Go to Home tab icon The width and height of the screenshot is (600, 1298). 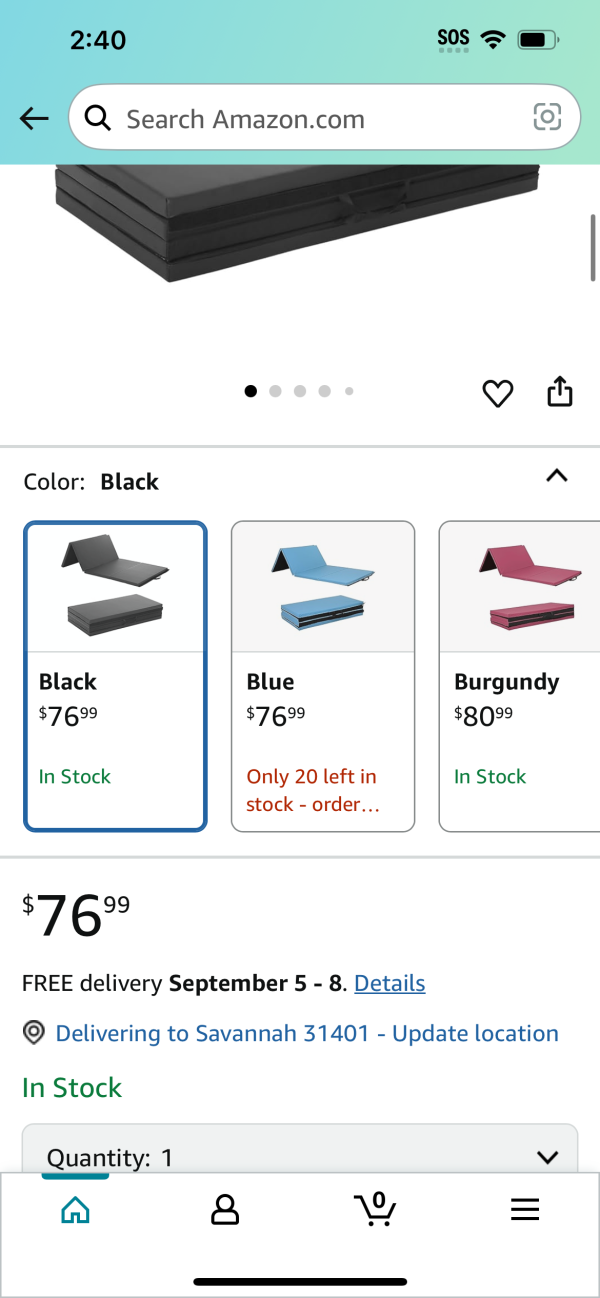[75, 1210]
